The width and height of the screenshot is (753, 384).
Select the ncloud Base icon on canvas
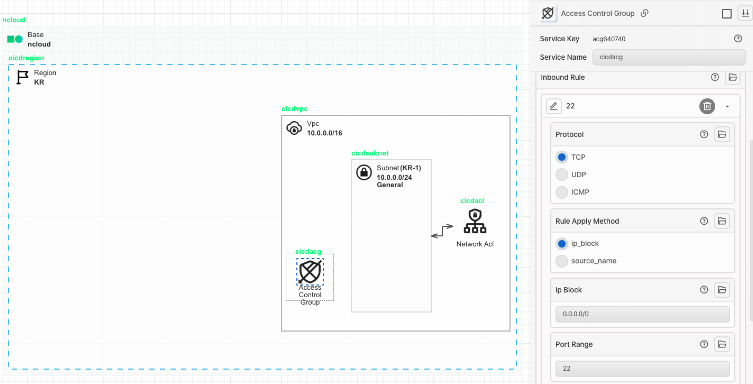15,39
